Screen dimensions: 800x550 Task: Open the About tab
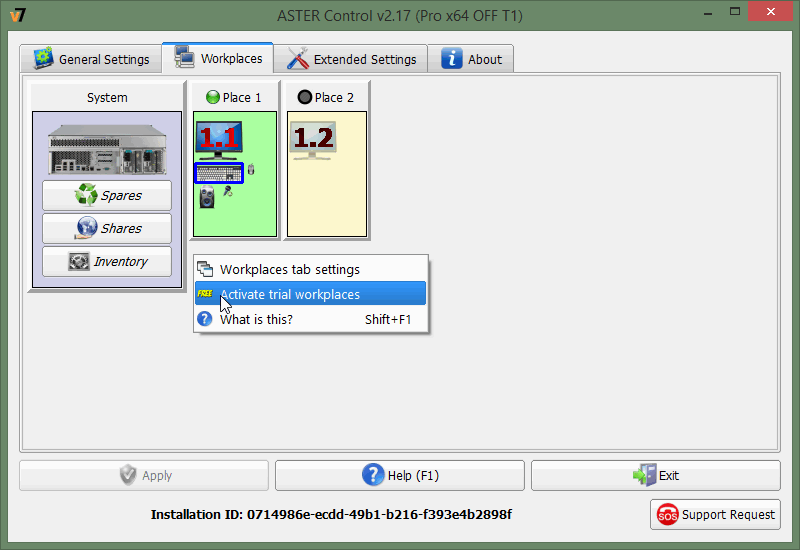click(x=471, y=59)
